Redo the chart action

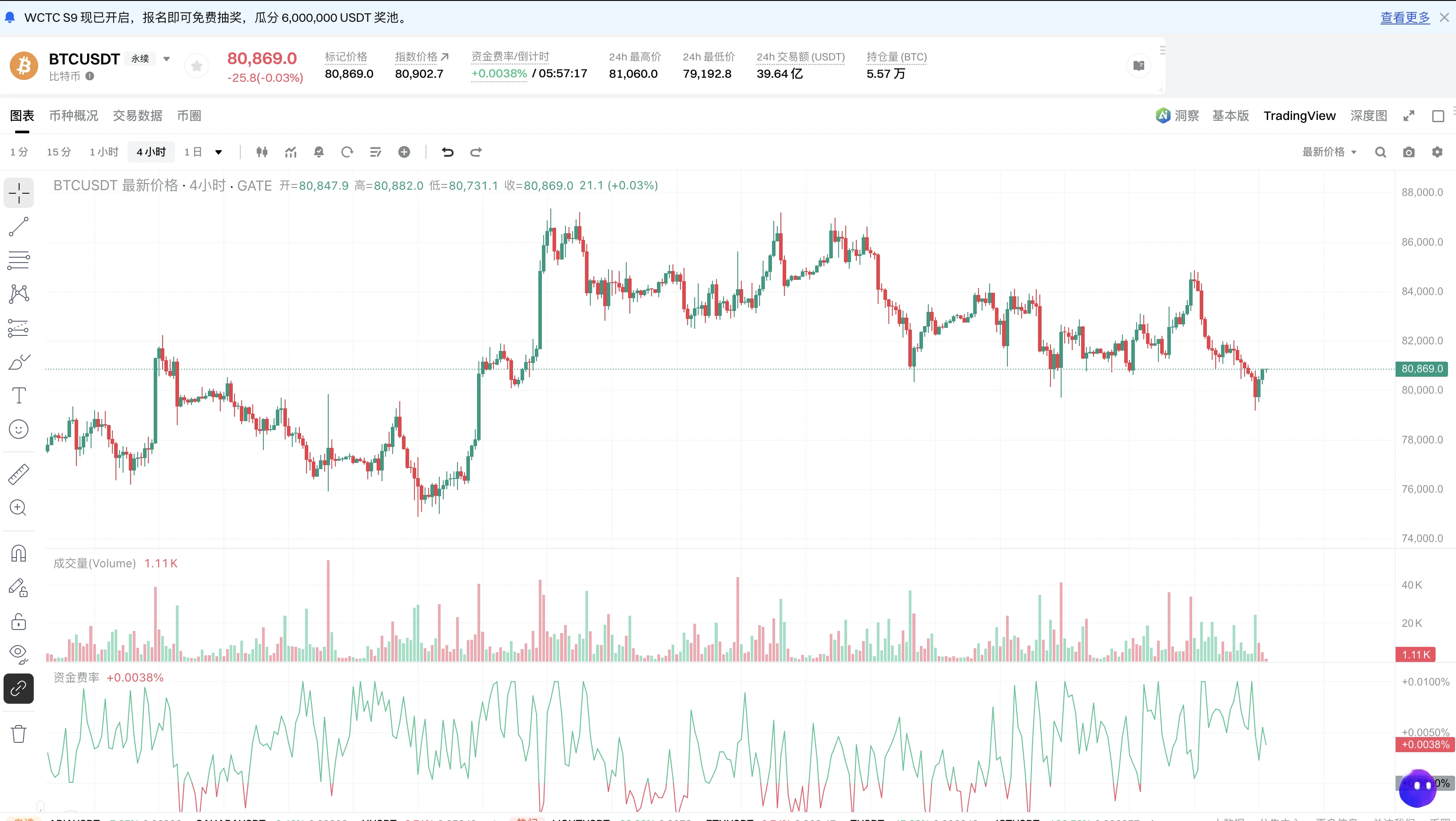click(x=476, y=151)
